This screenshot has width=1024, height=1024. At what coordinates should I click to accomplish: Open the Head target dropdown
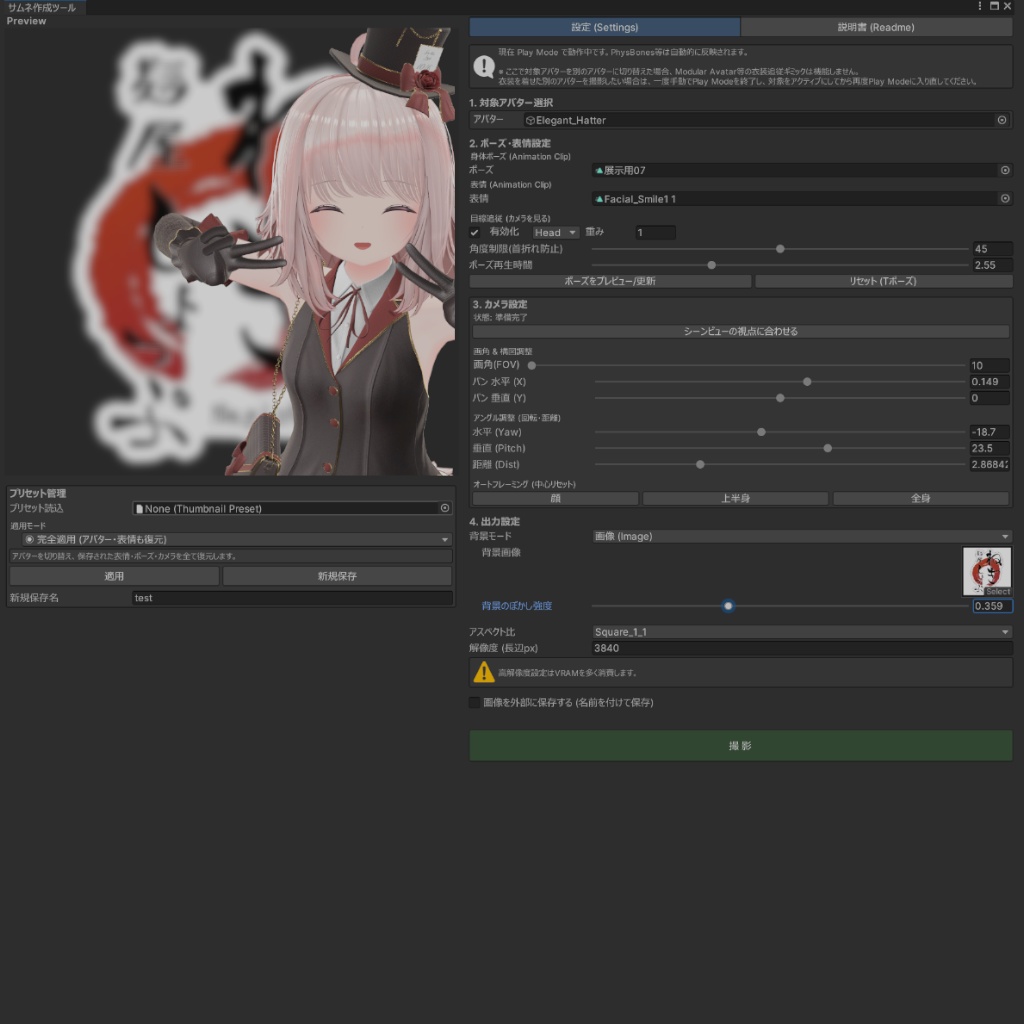tap(555, 232)
